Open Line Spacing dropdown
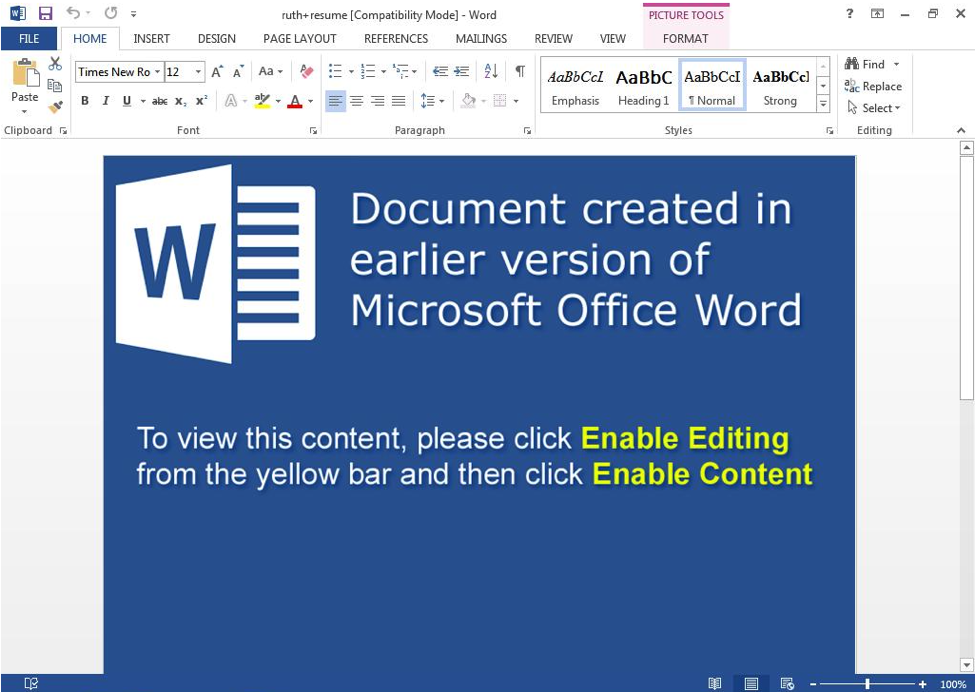 433,101
